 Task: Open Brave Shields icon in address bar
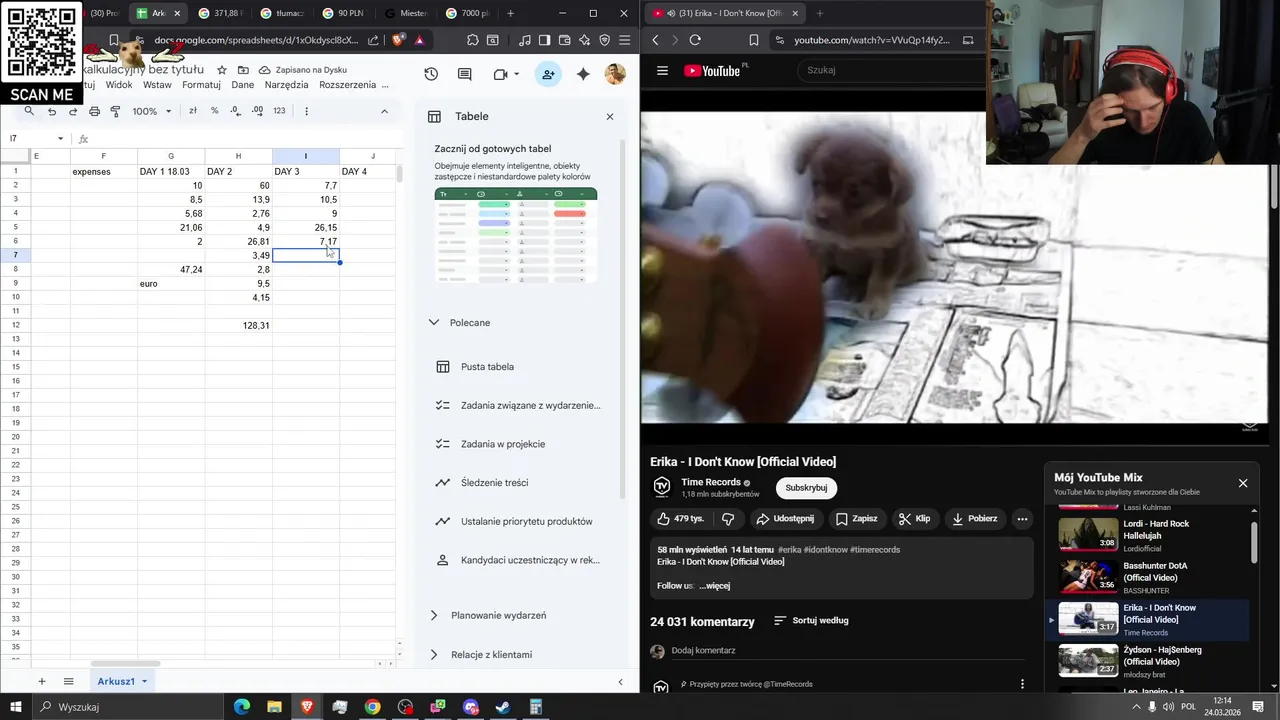(399, 40)
